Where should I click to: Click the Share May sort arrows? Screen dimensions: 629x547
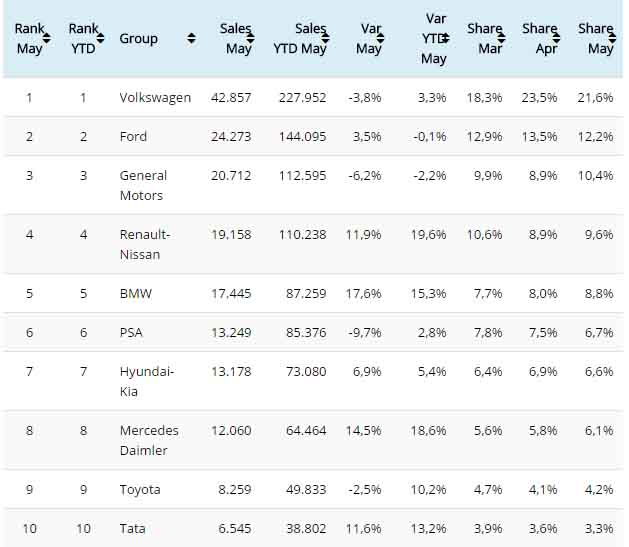611,38
